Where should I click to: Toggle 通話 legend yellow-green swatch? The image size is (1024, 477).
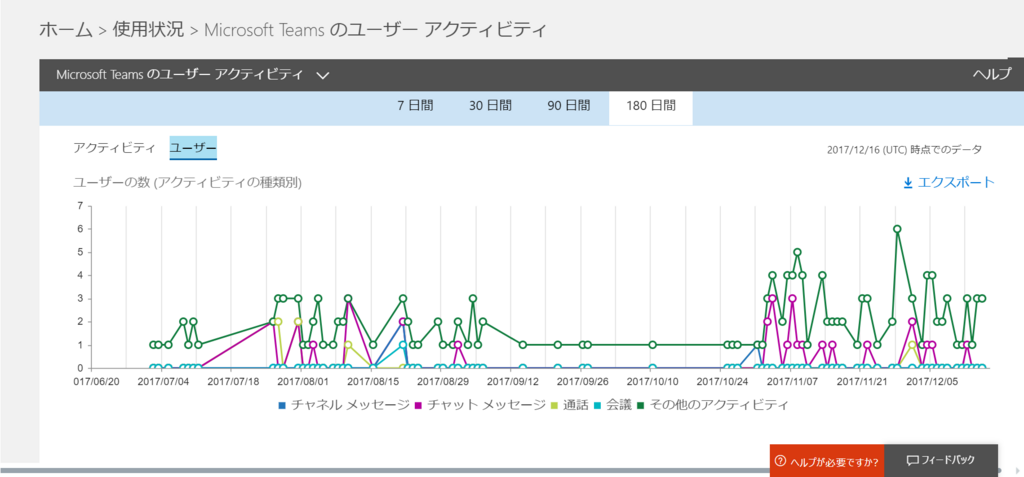pyautogui.click(x=554, y=406)
